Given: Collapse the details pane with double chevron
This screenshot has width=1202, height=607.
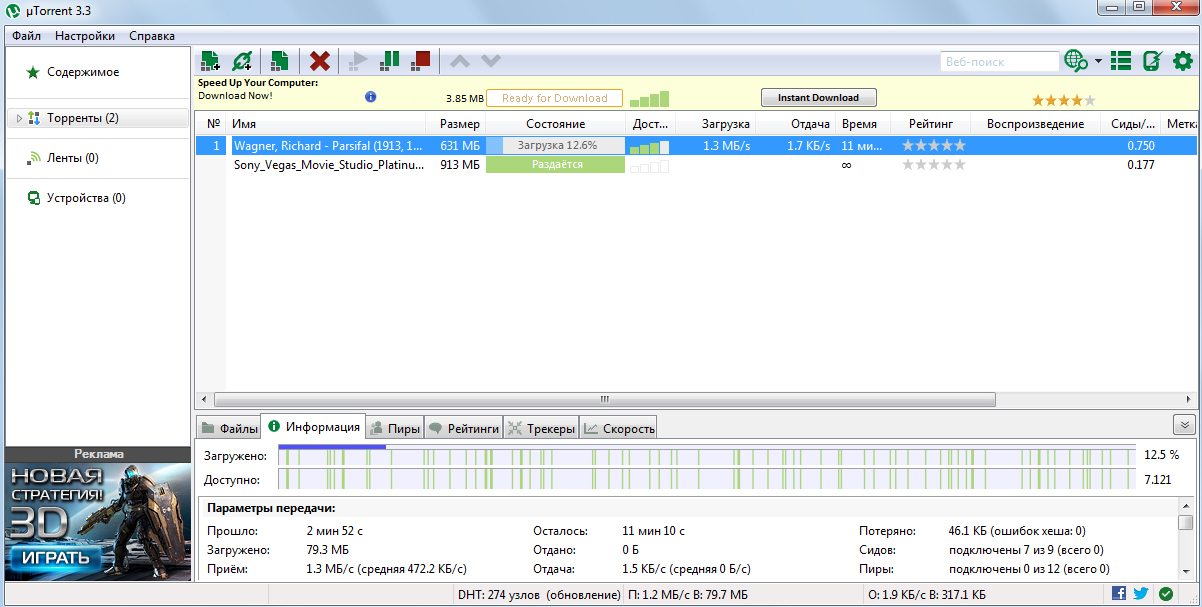Looking at the screenshot, I should coord(1184,425).
